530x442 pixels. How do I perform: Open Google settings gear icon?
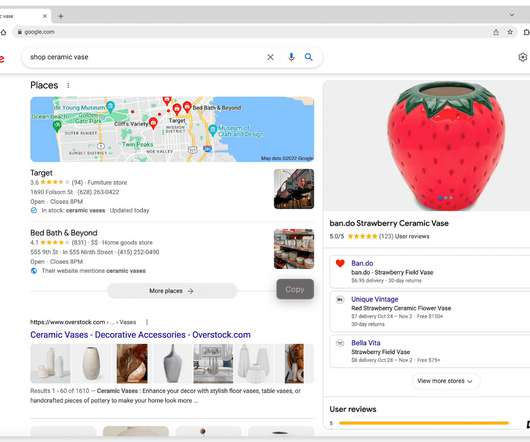523,57
